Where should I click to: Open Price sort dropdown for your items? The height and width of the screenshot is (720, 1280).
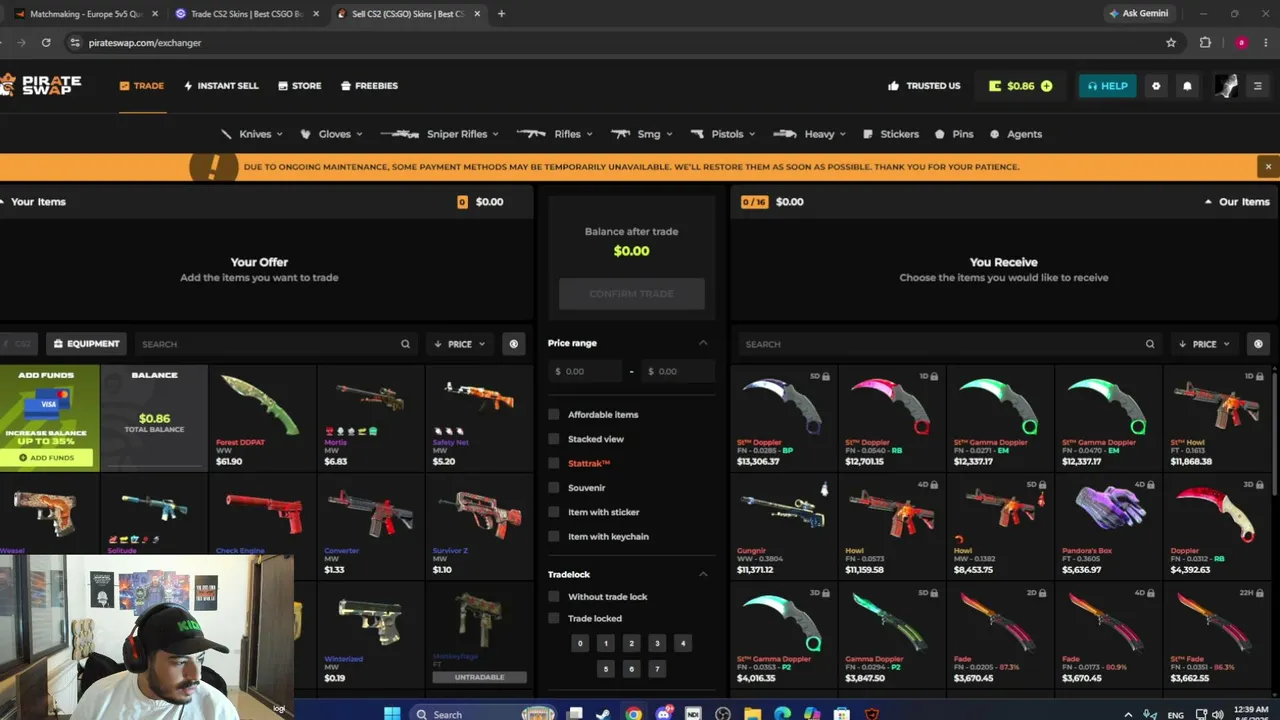460,344
